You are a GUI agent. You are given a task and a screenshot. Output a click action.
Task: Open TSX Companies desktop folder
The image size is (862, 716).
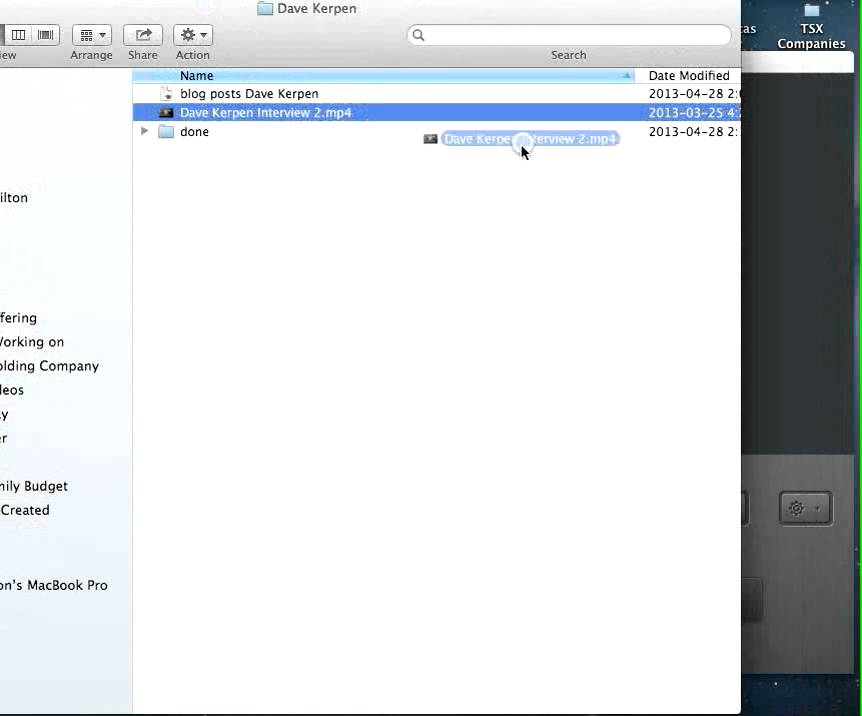tap(811, 27)
